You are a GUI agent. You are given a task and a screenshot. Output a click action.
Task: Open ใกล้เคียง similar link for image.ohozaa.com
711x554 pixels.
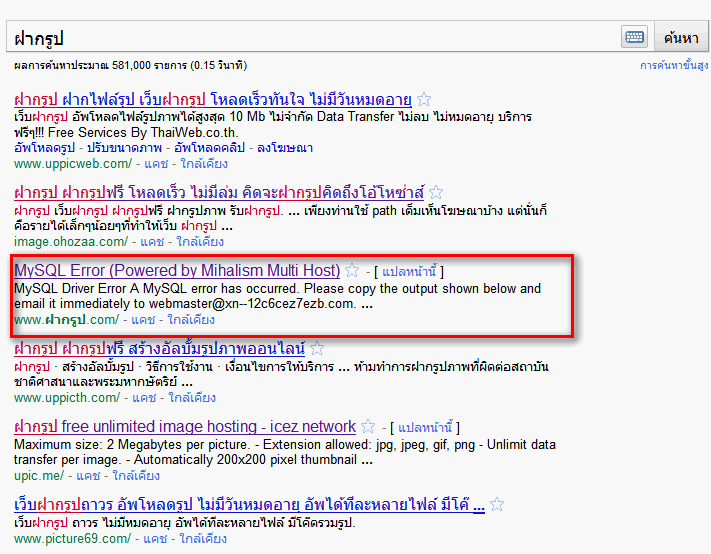tap(200, 242)
